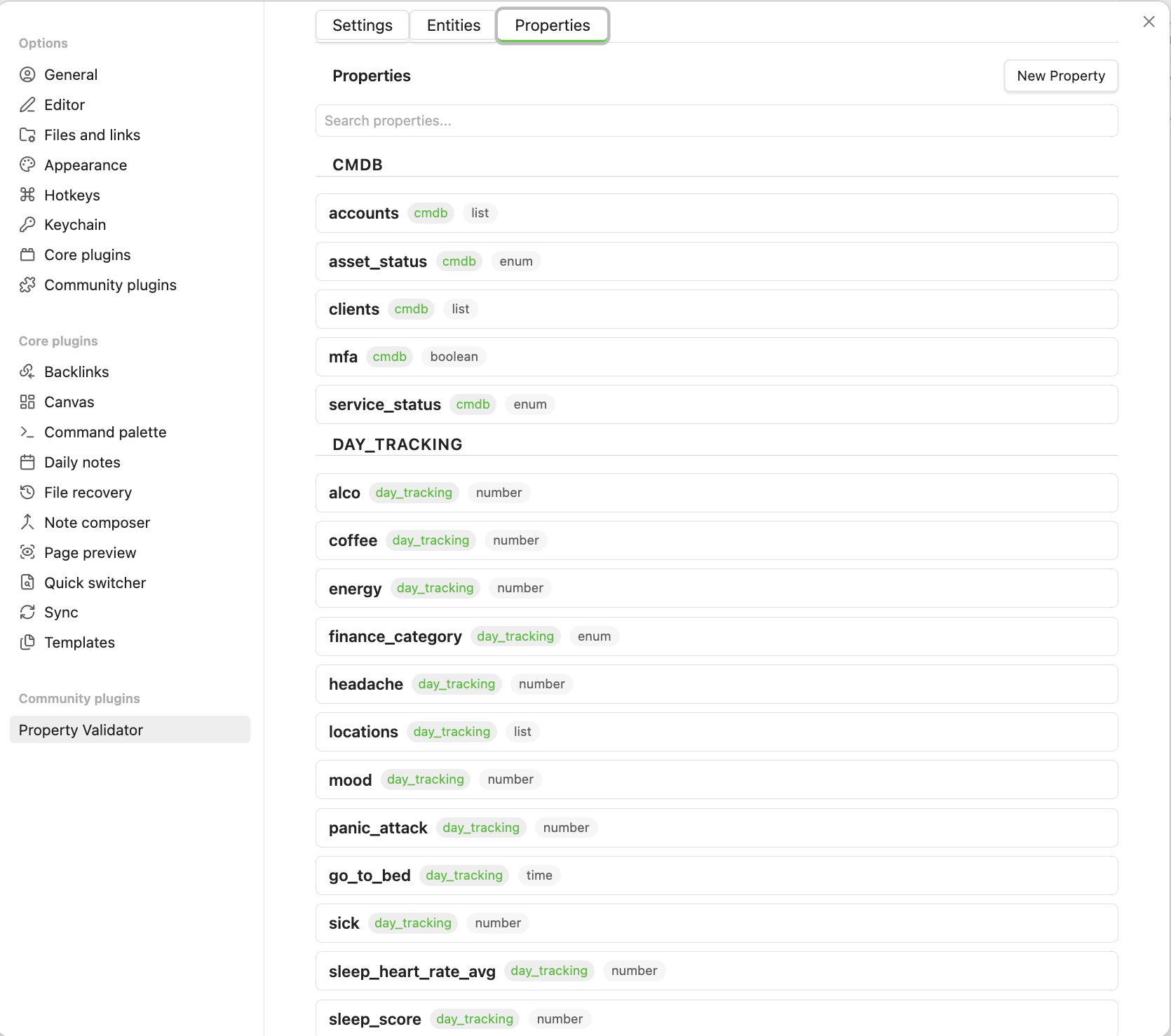Switch to the Settings tab

pos(363,25)
